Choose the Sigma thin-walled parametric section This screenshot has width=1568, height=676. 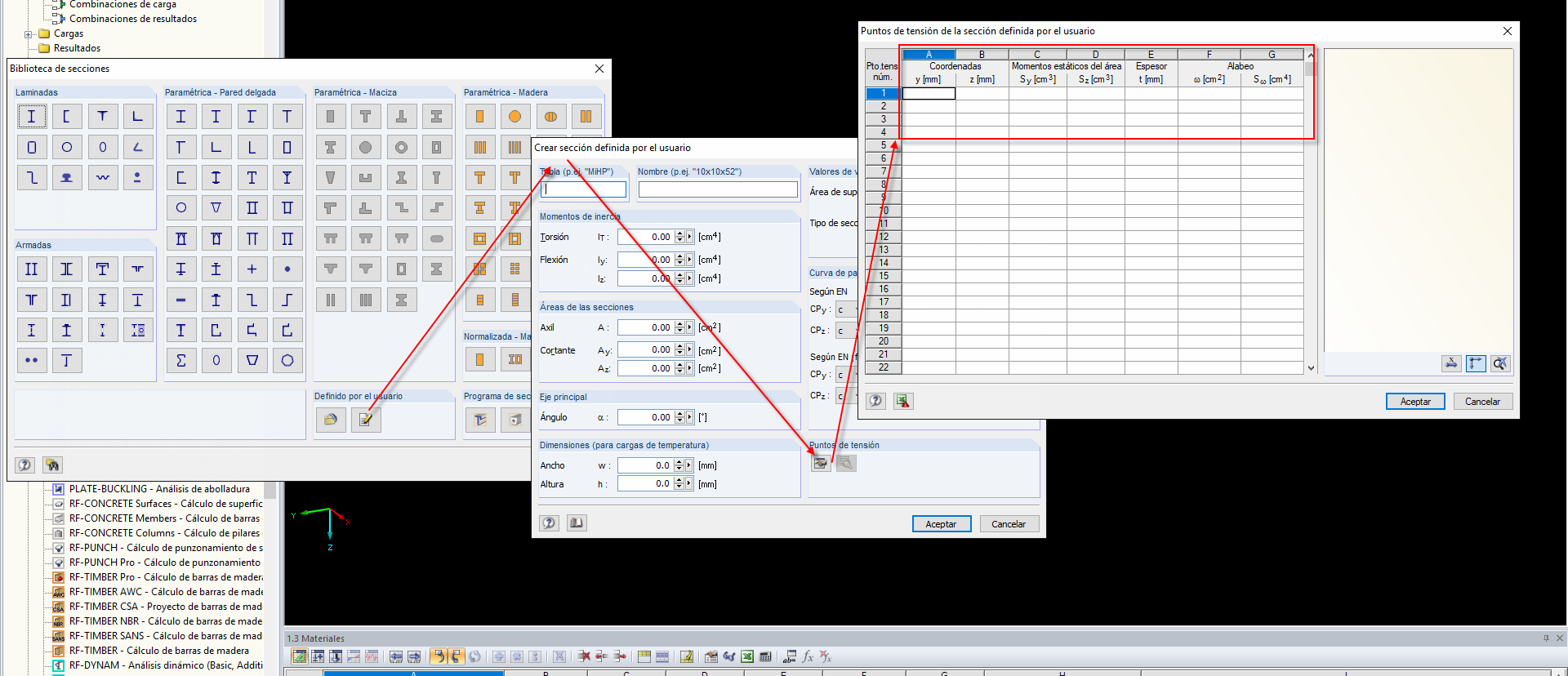(x=181, y=360)
